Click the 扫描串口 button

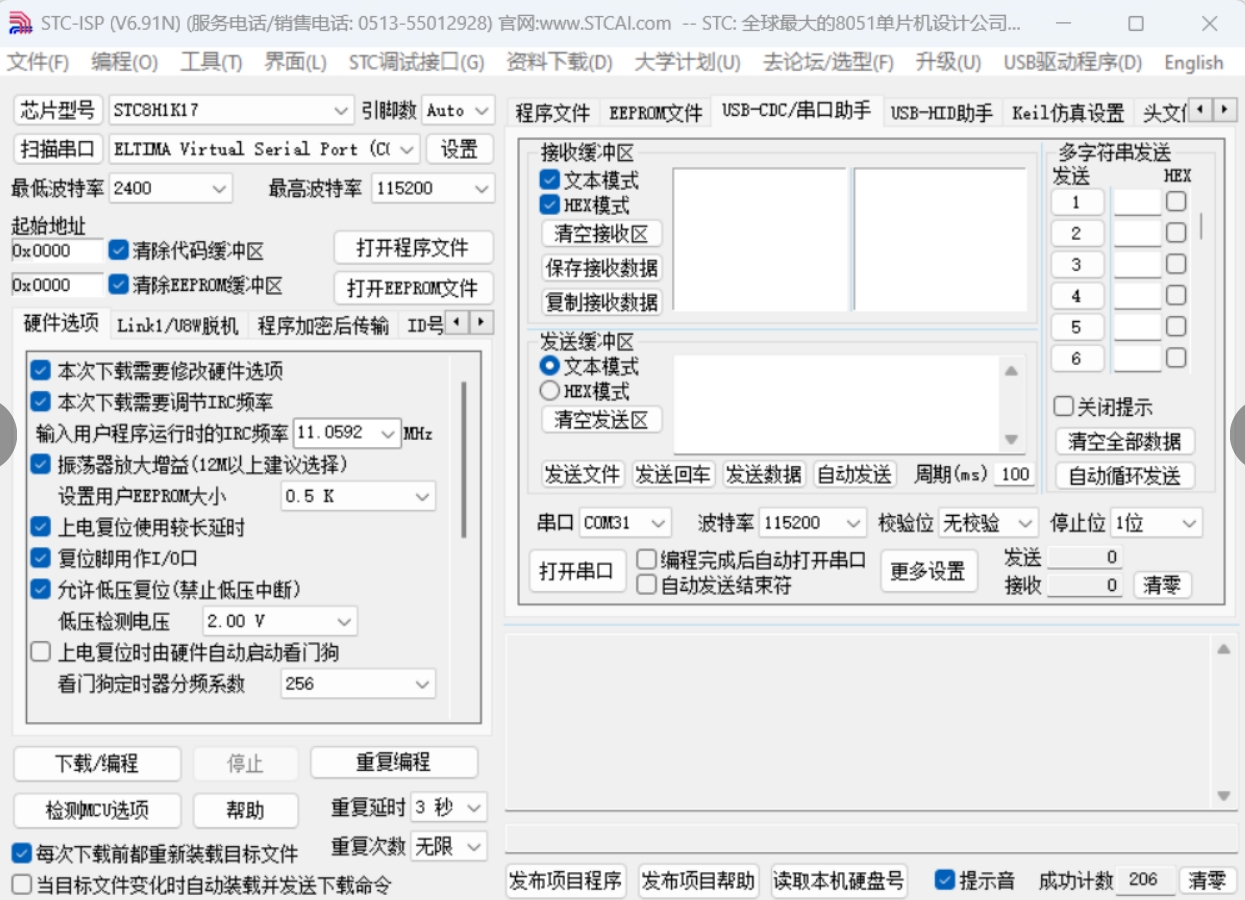(58, 149)
